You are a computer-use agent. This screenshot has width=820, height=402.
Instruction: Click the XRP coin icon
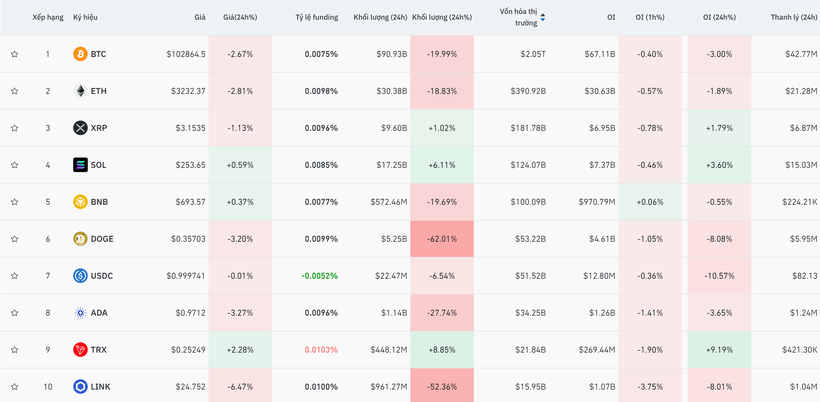coord(80,128)
